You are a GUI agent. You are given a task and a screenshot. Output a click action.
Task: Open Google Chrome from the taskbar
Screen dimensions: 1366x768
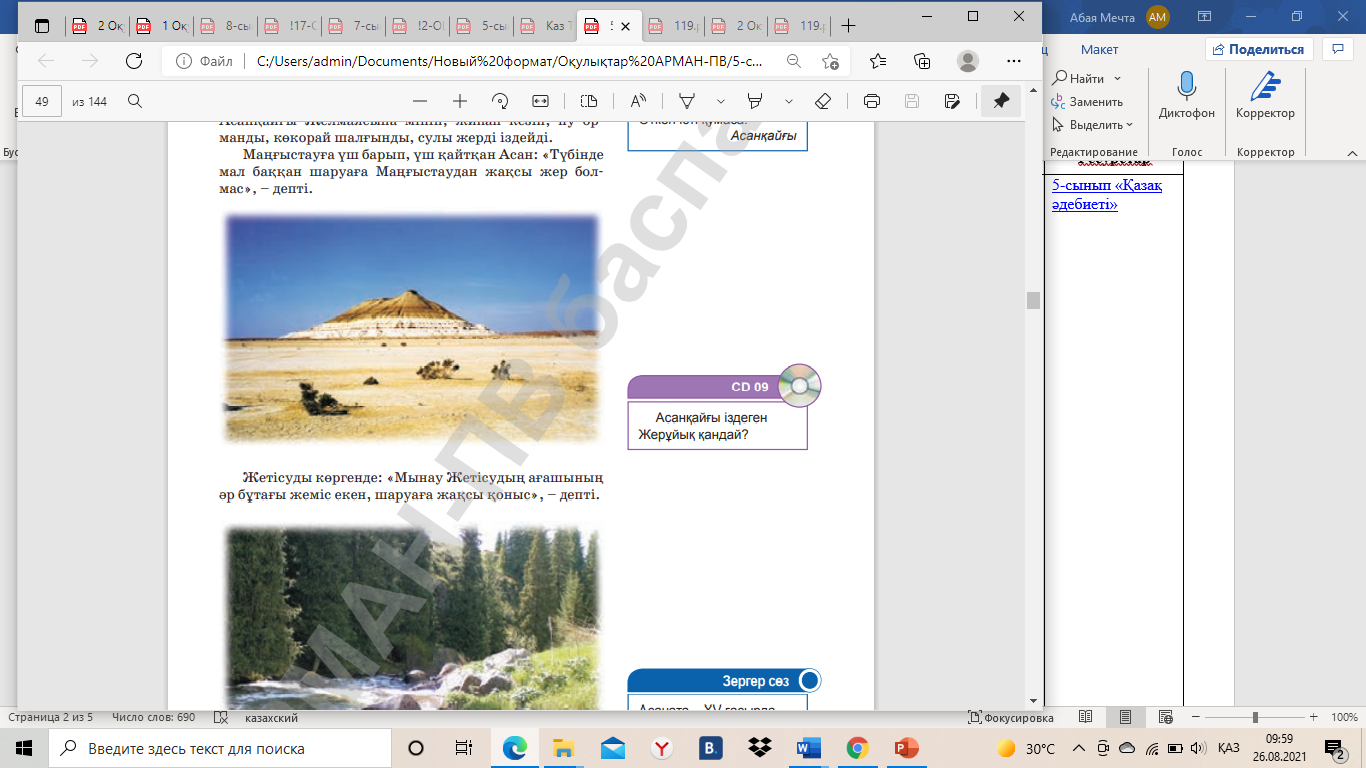(857, 748)
